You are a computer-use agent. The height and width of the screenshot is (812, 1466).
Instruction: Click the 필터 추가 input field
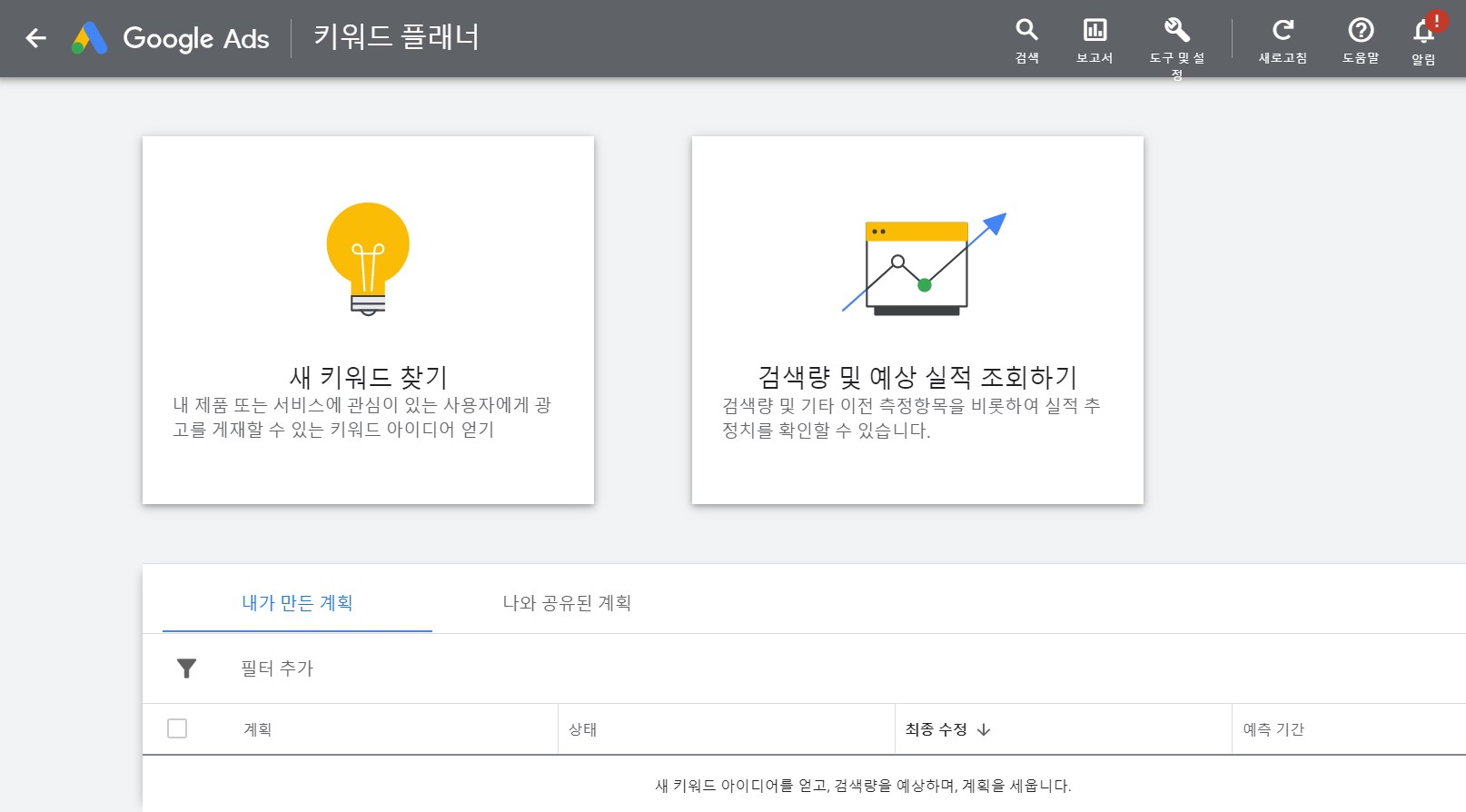click(x=277, y=668)
